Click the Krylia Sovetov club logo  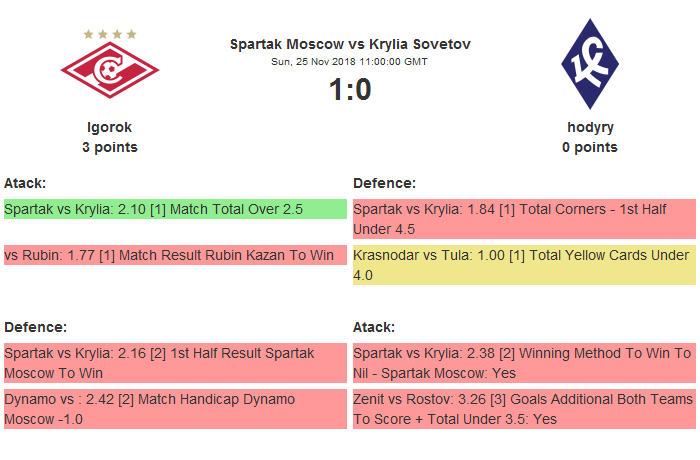point(589,67)
